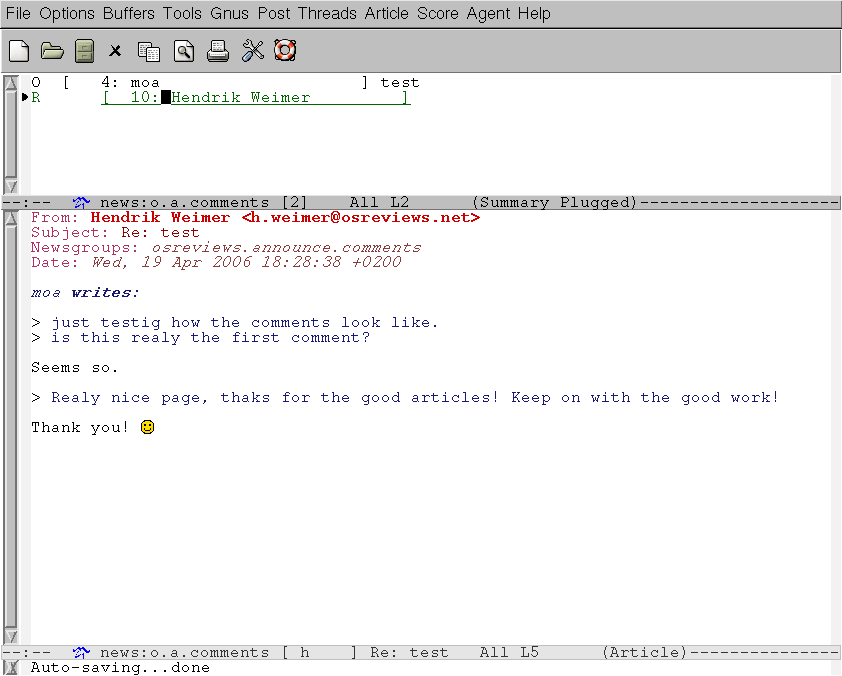The image size is (842, 676).
Task: Click the Summary Plugged mode line indicator
Action: click(554, 202)
